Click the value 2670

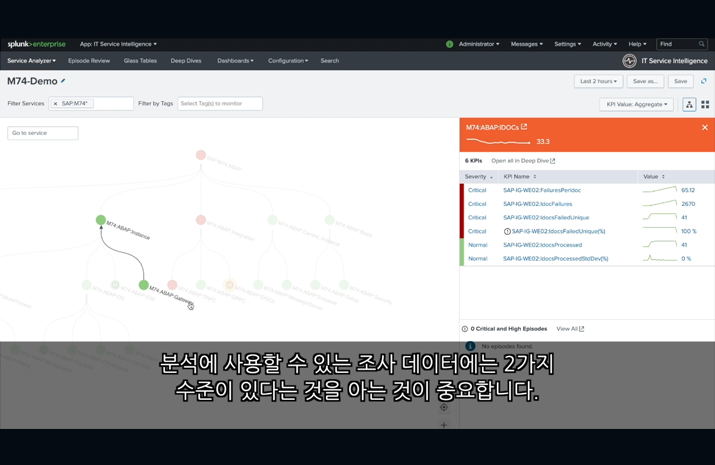688,204
